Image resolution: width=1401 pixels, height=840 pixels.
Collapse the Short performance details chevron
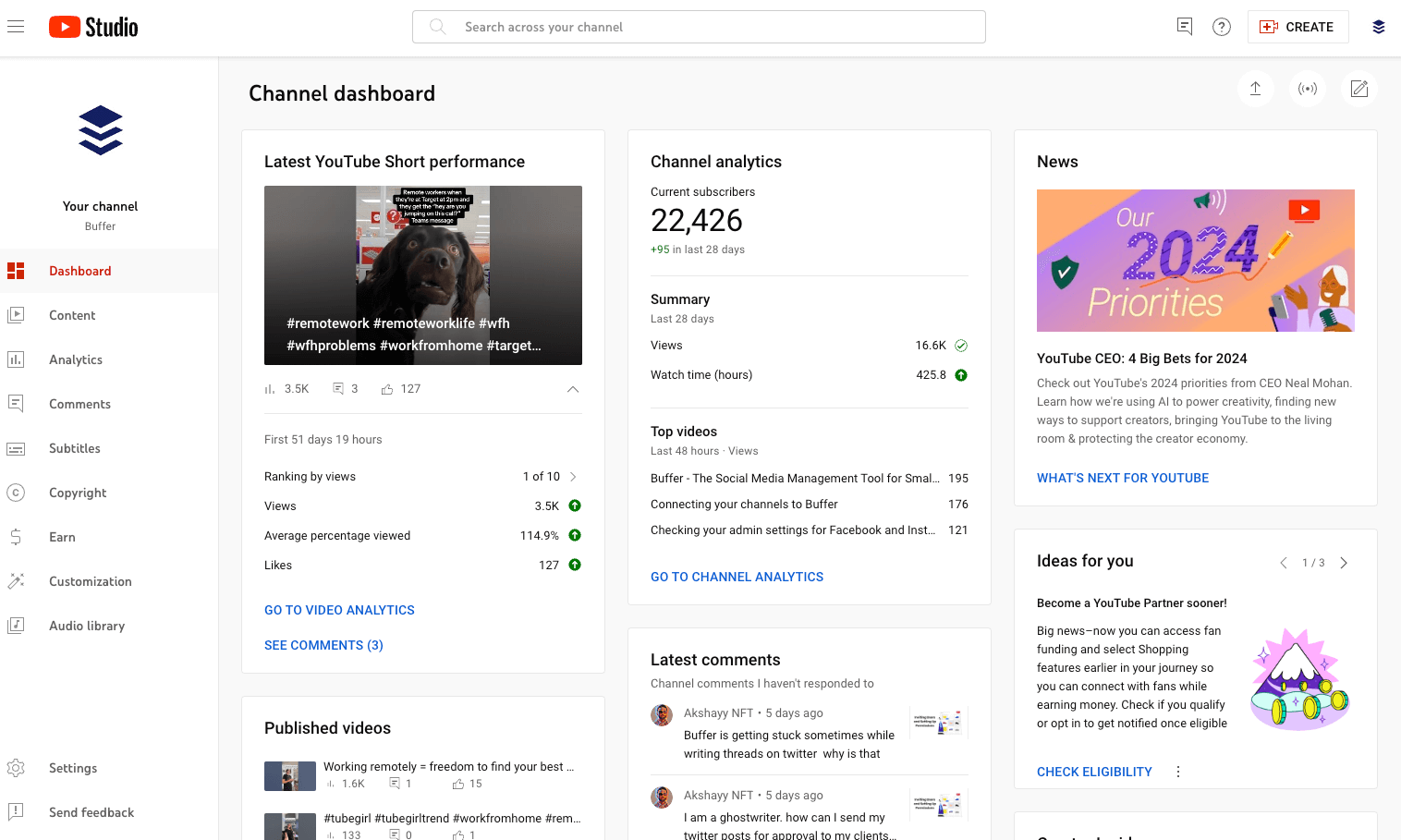(x=573, y=390)
